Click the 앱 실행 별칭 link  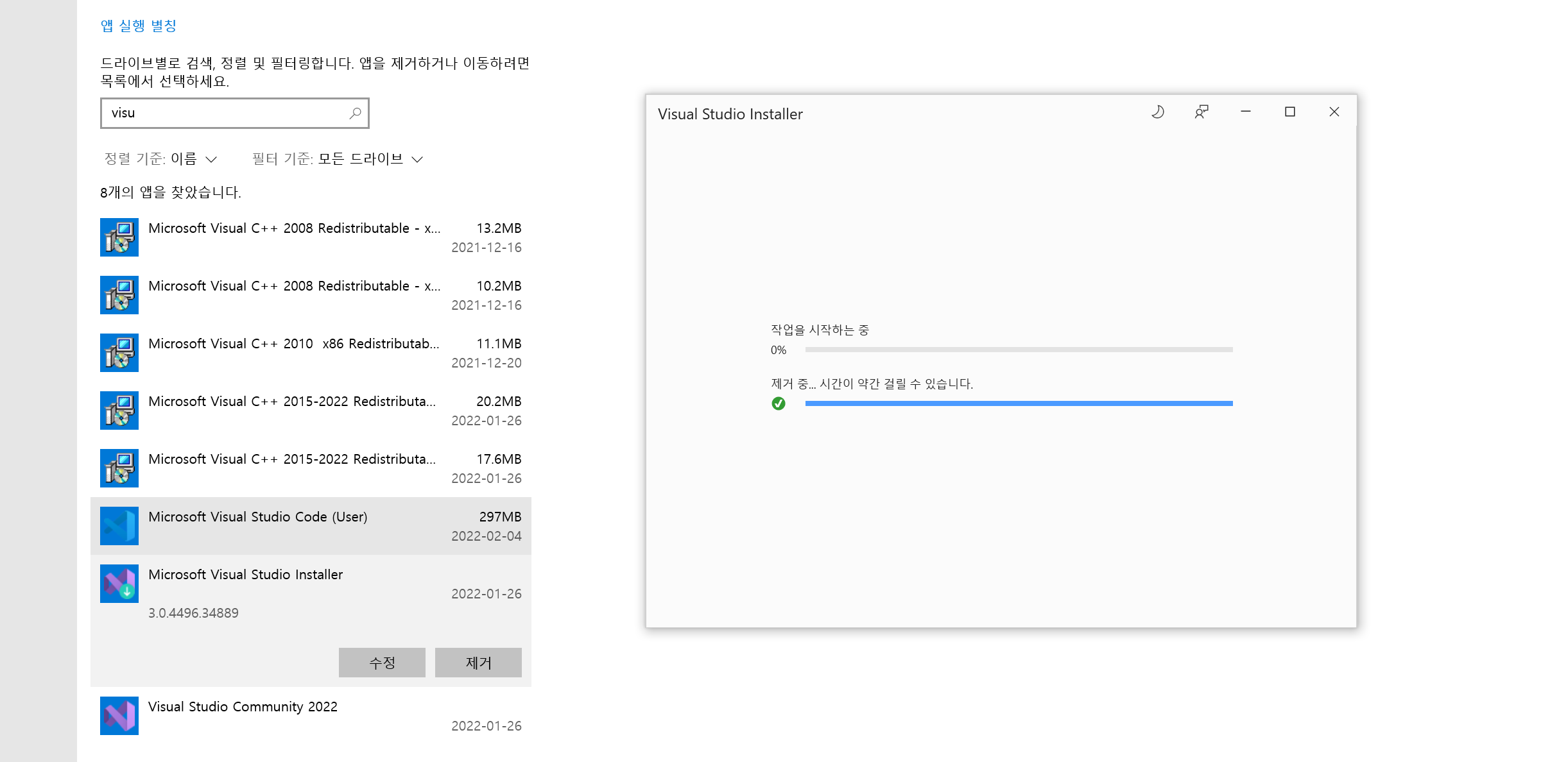[x=139, y=26]
